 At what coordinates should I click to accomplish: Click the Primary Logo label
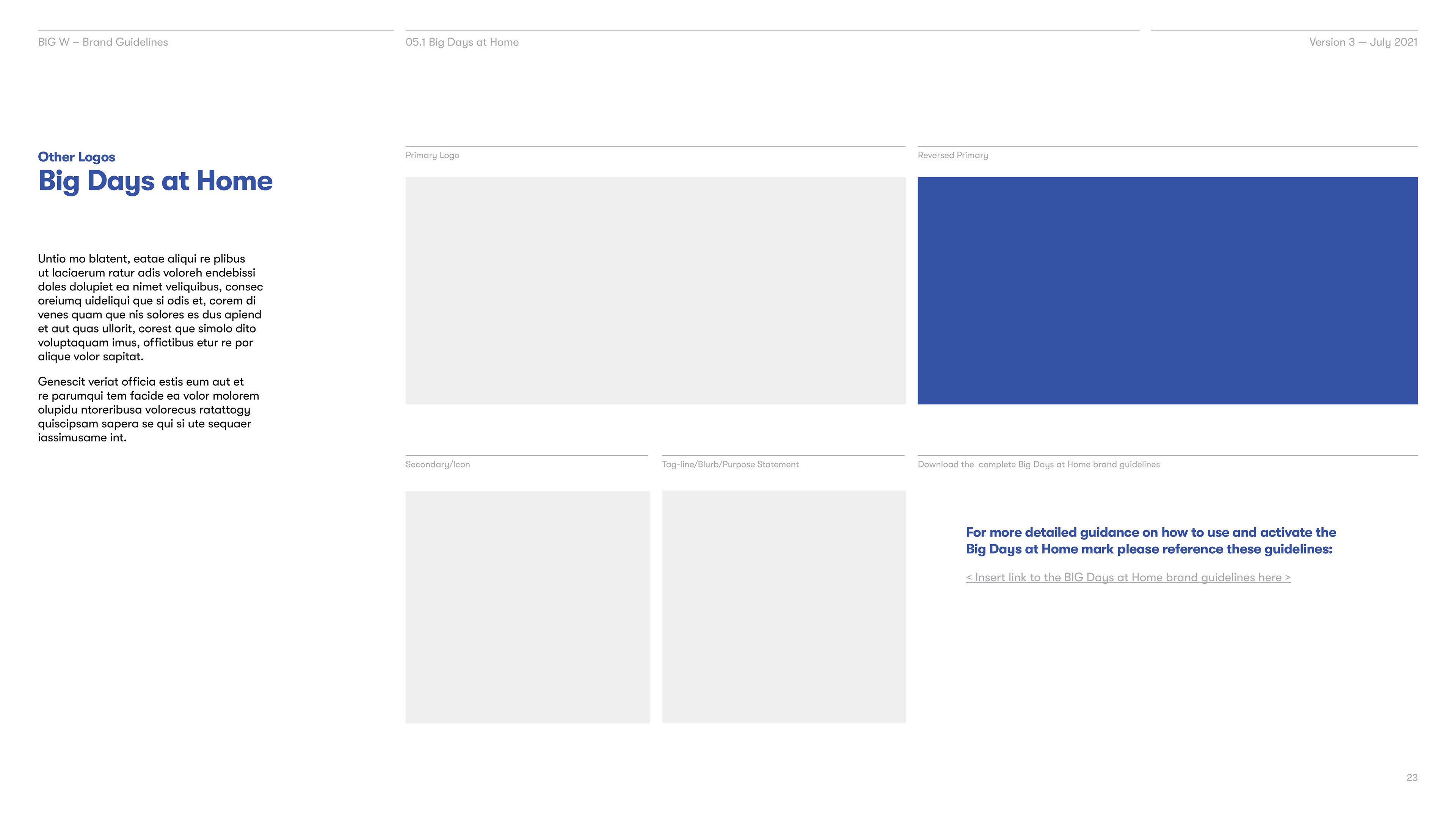tap(432, 155)
